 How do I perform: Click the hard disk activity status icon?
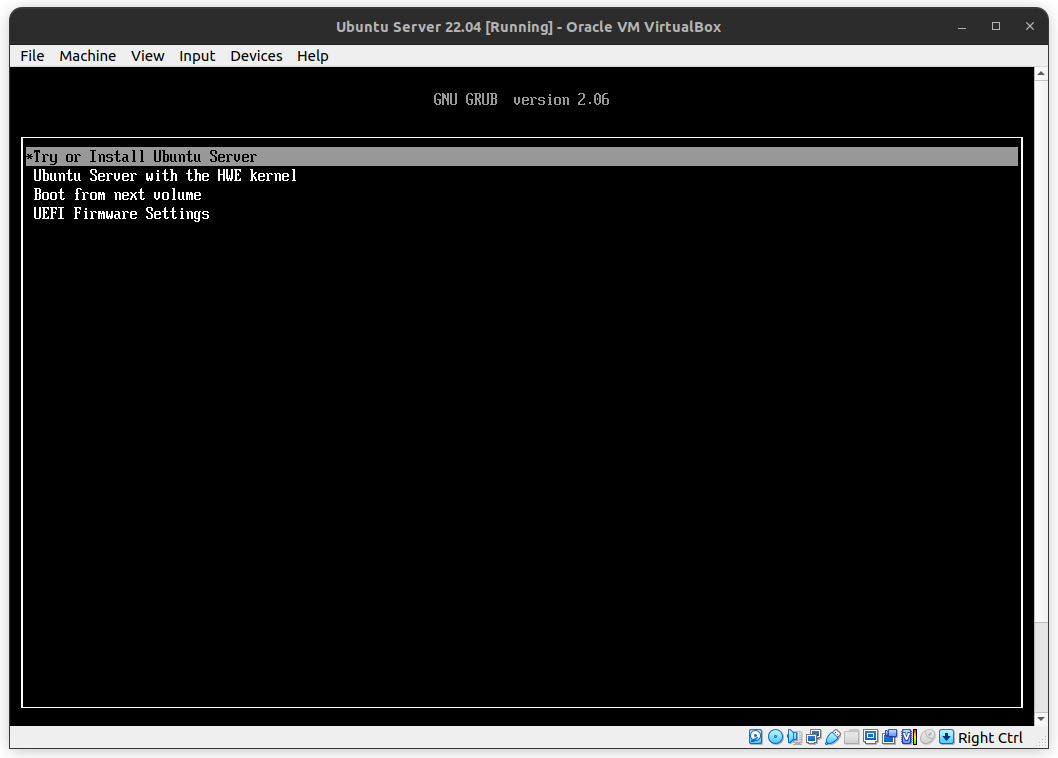point(756,737)
